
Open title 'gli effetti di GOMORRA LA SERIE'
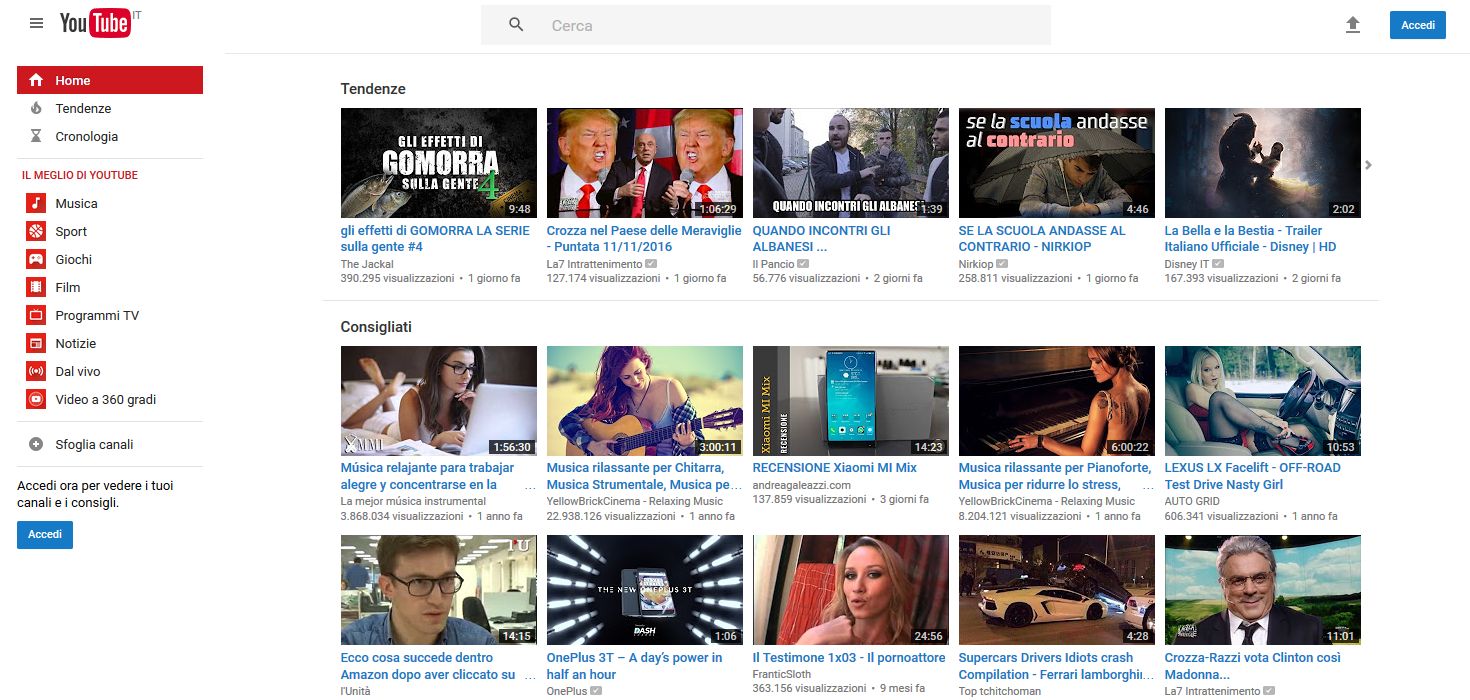pos(435,238)
